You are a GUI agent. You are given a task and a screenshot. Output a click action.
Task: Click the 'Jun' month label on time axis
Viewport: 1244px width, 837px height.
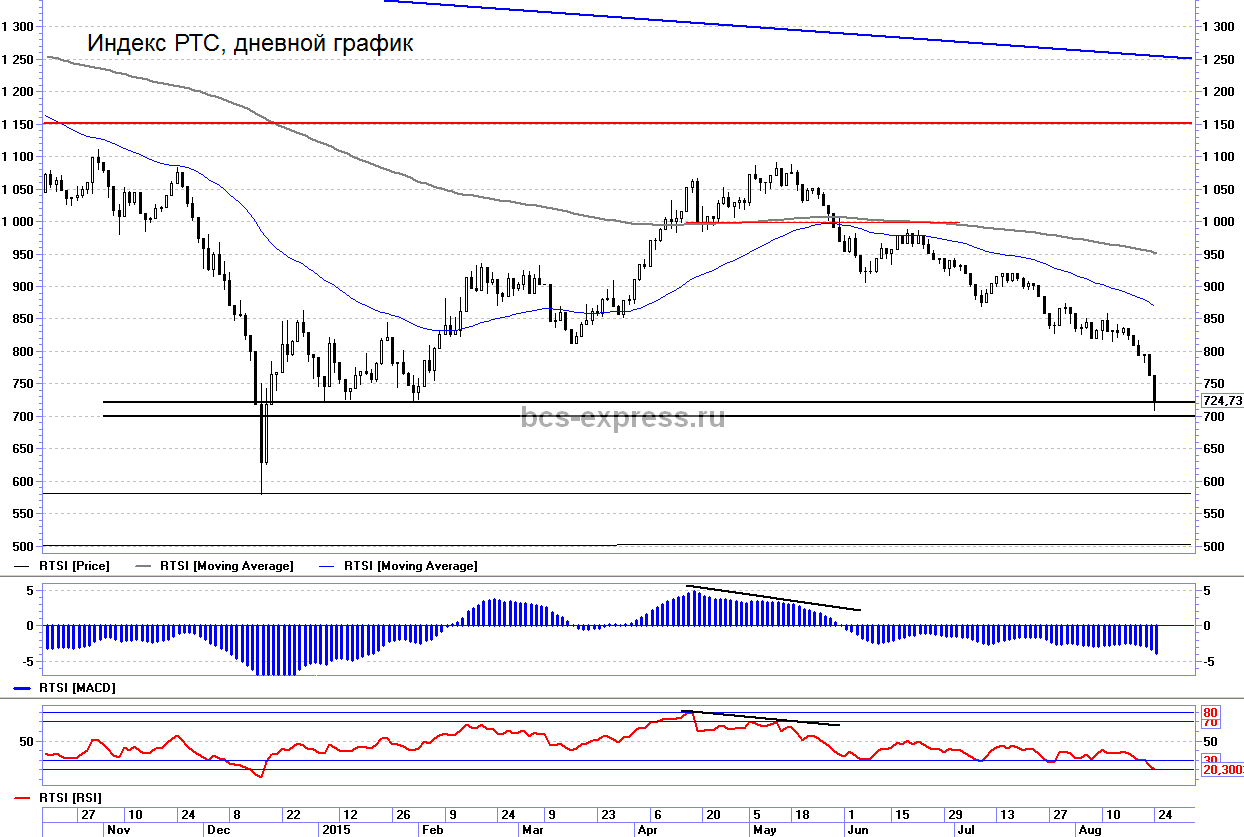tap(856, 830)
